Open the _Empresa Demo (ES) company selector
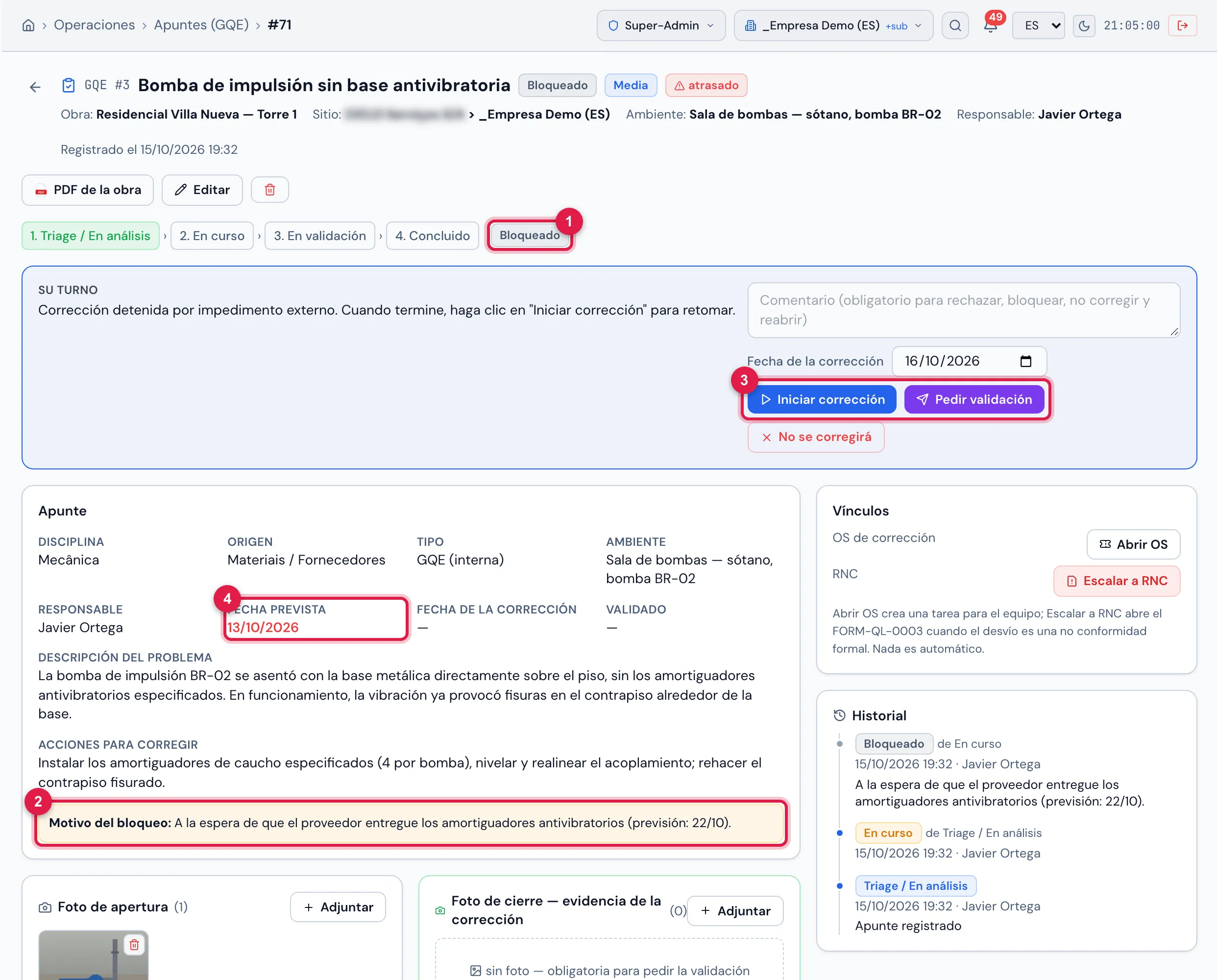 click(x=833, y=25)
